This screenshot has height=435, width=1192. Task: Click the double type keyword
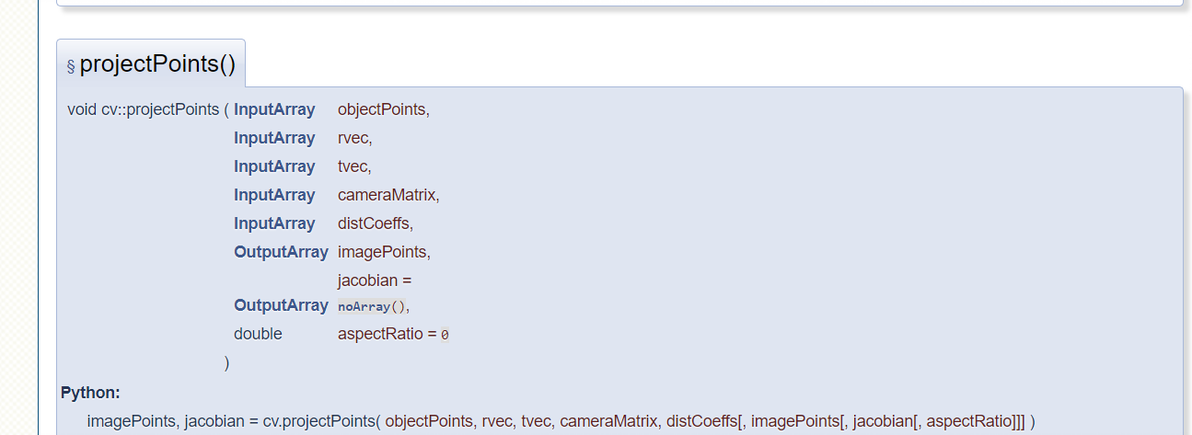(258, 334)
